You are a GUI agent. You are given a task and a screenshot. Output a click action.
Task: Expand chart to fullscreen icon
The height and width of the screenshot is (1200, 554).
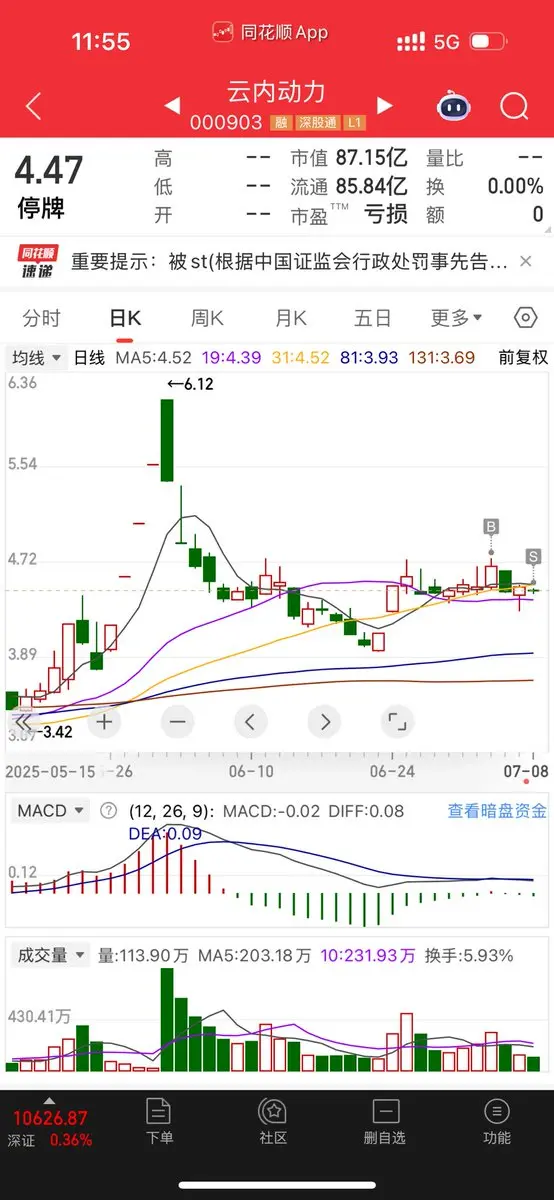[x=397, y=720]
